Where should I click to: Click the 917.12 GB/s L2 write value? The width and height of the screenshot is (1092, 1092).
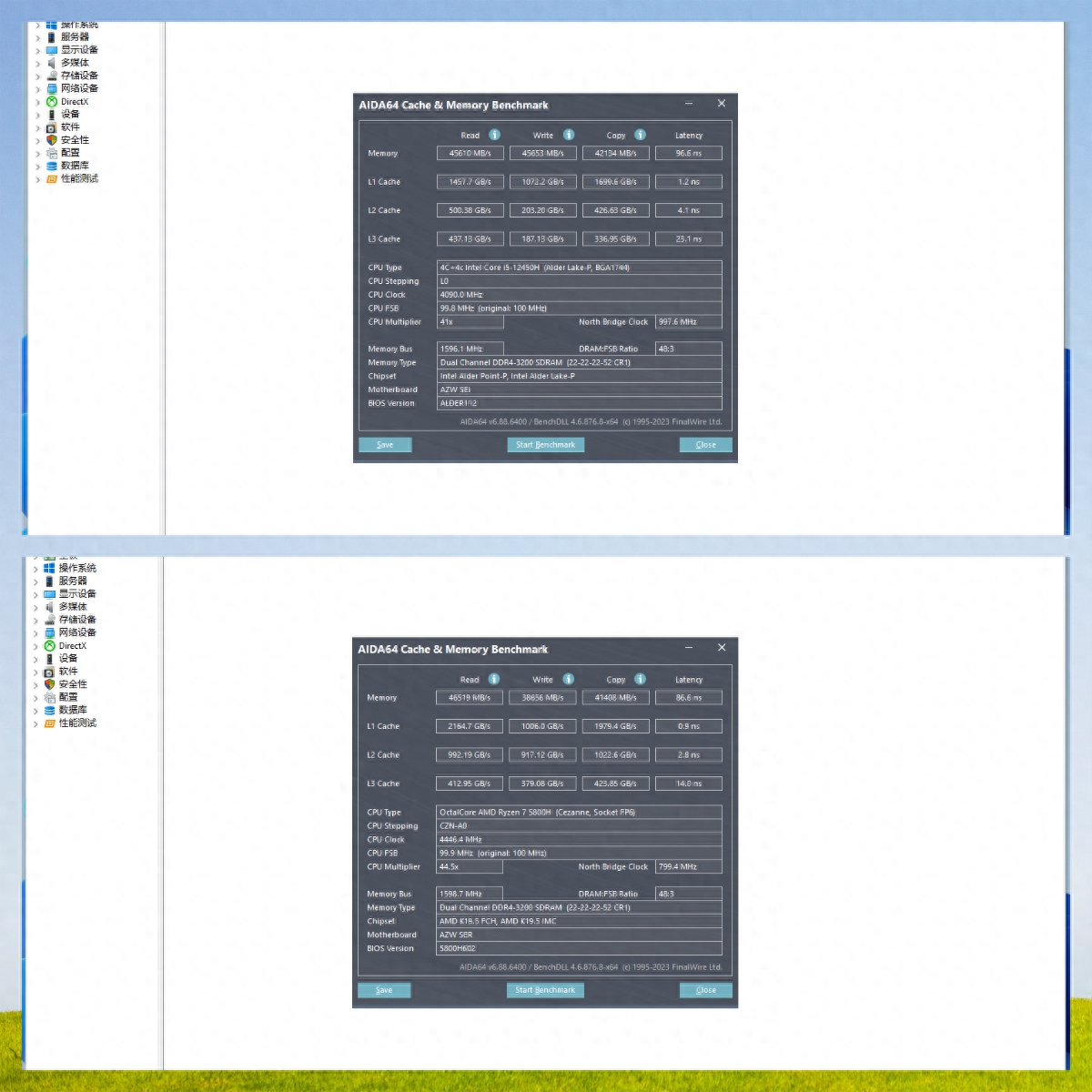coord(543,755)
